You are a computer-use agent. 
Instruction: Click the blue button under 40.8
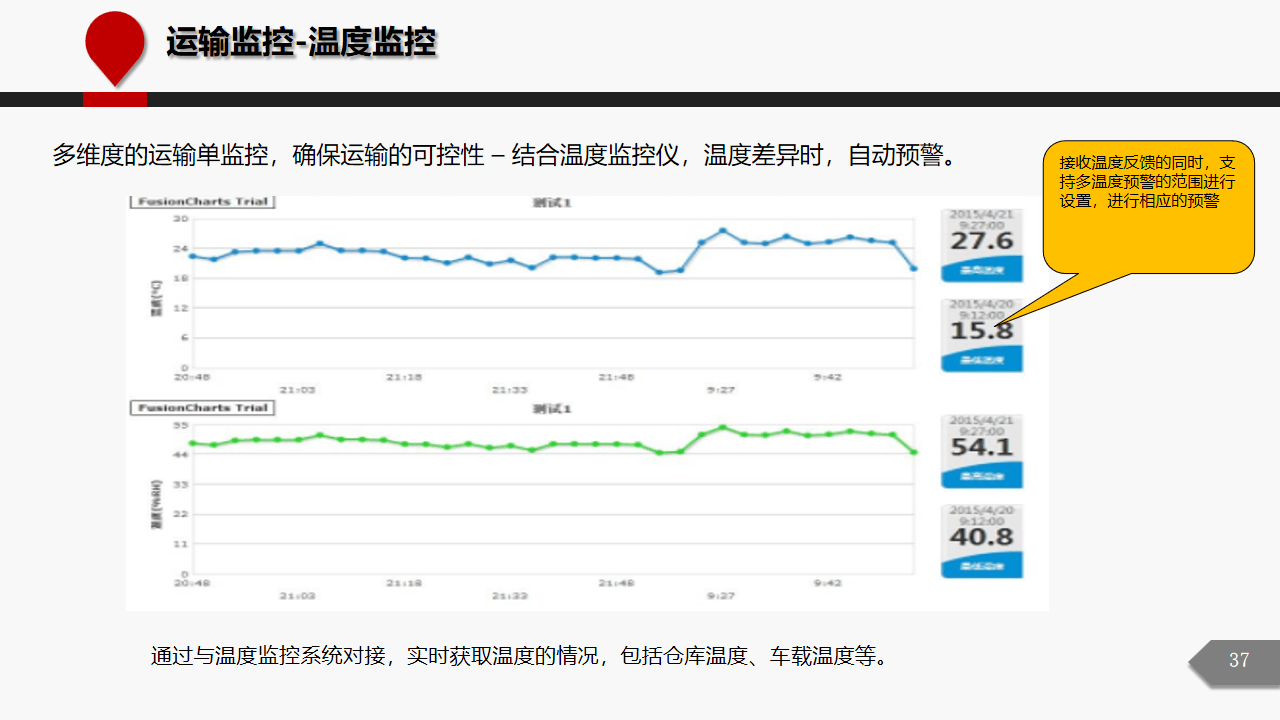tap(981, 565)
